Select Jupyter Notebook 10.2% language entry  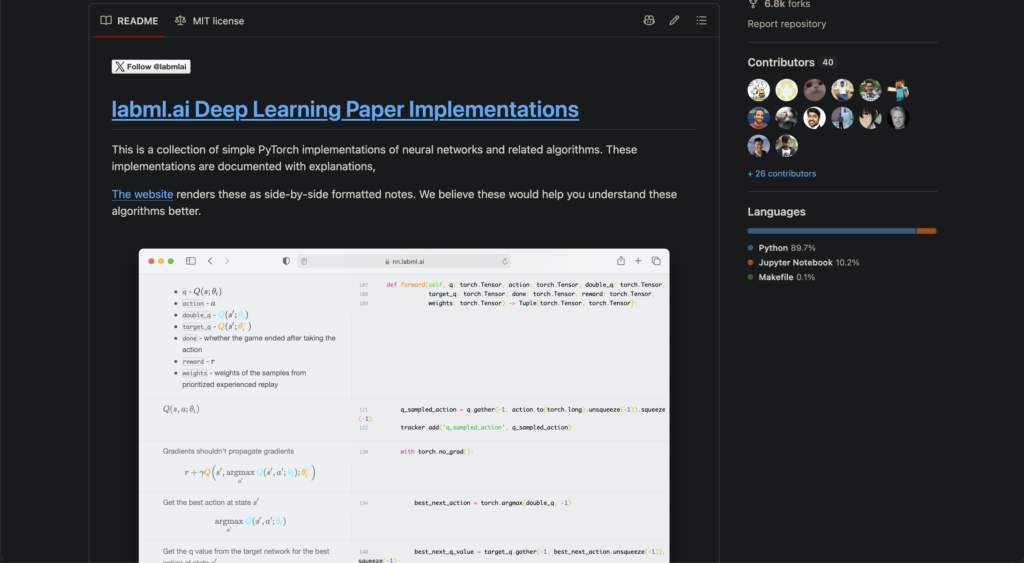tap(803, 263)
